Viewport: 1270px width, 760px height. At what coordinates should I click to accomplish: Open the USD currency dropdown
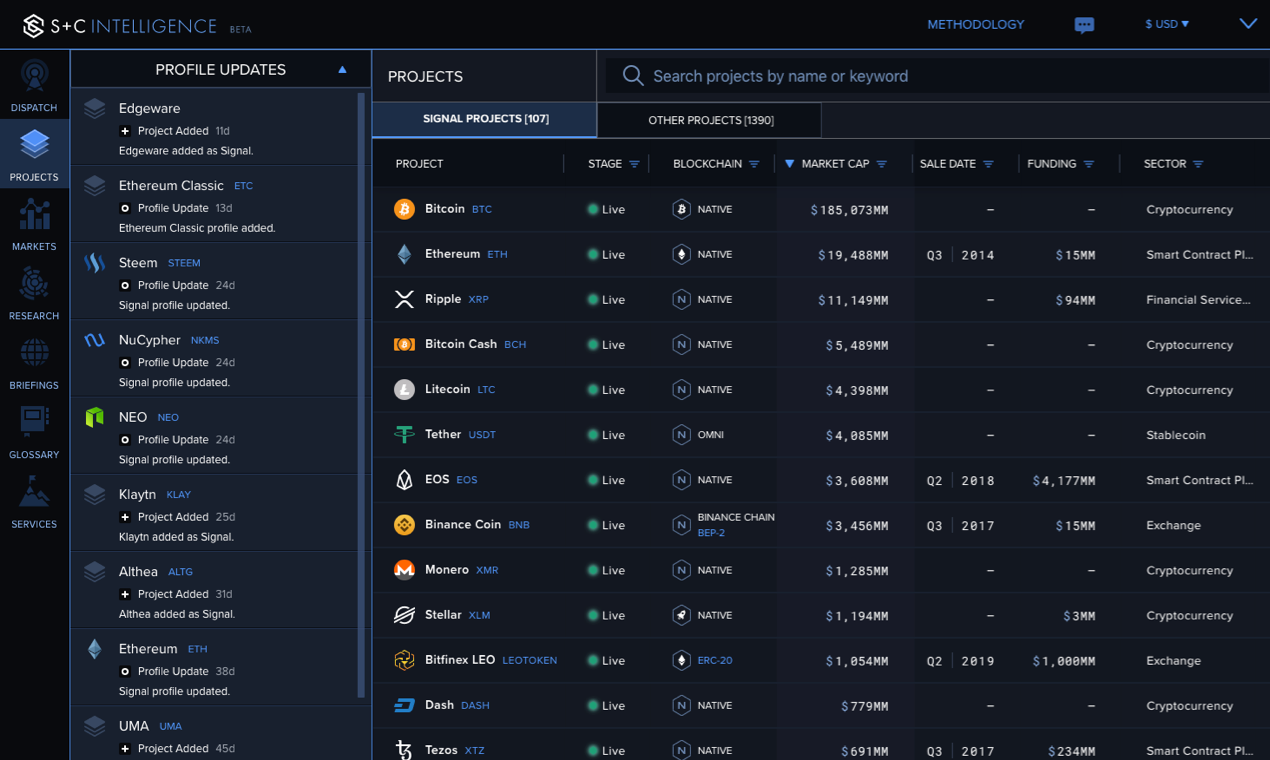point(1167,24)
